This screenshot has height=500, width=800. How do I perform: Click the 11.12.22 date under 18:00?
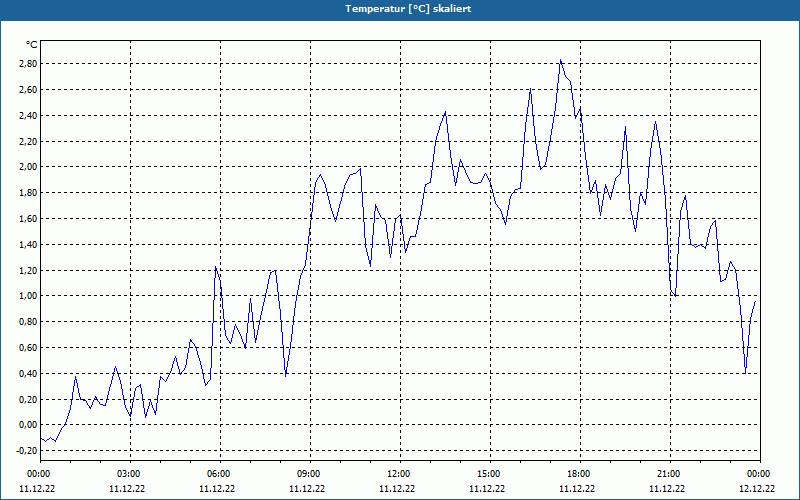(x=577, y=488)
